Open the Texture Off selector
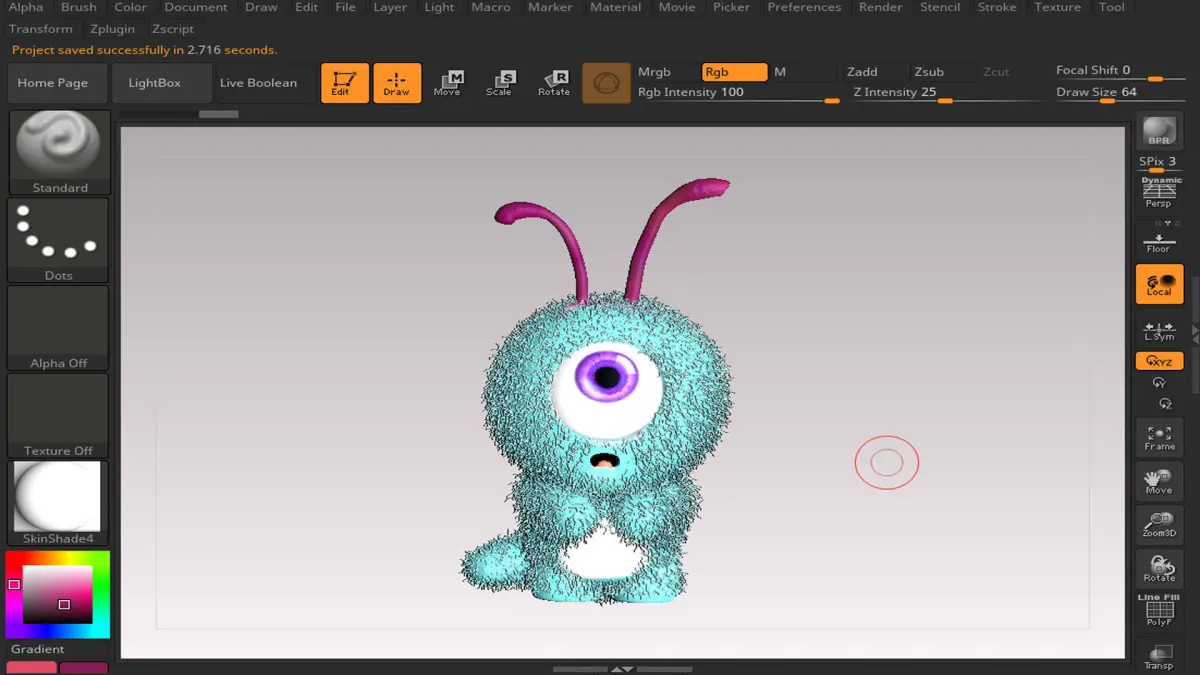1200x675 pixels. (59, 415)
